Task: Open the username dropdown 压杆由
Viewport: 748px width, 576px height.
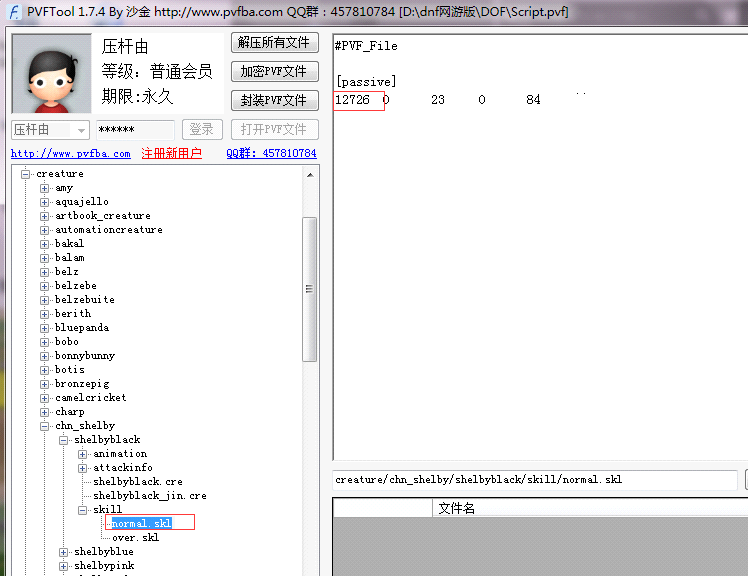Action: tap(79, 130)
